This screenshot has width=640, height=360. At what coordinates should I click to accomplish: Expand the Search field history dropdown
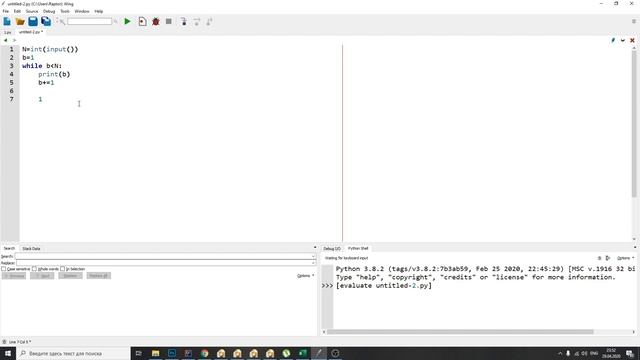[313, 256]
